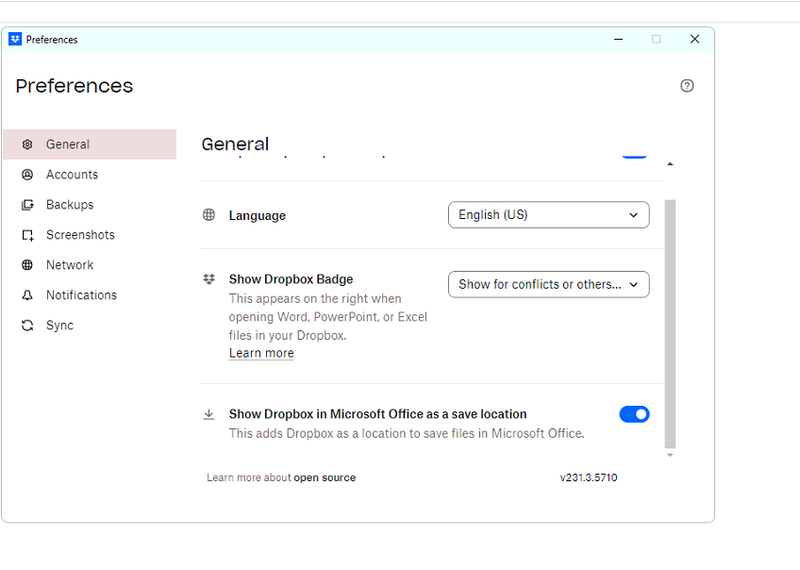Toggle the partially hidden switch at top
This screenshot has height=570, width=800.
click(634, 155)
